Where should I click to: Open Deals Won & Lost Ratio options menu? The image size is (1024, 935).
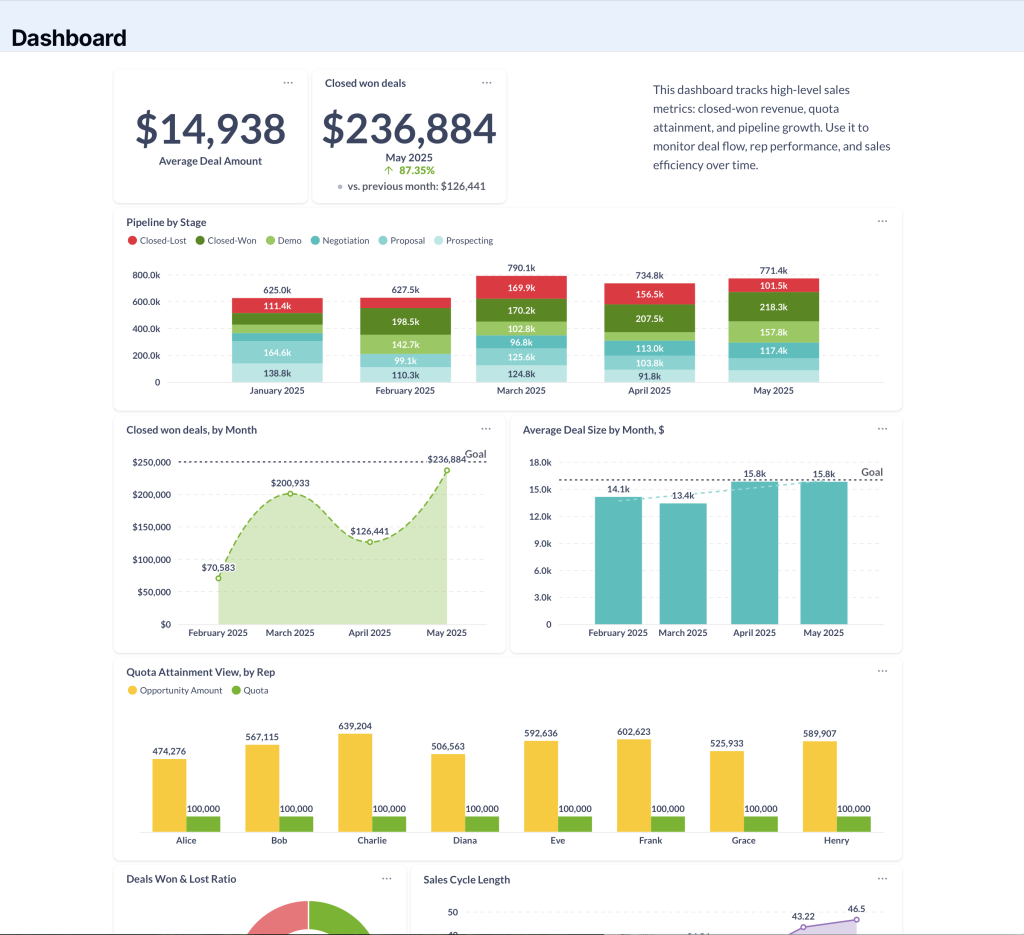tap(387, 879)
